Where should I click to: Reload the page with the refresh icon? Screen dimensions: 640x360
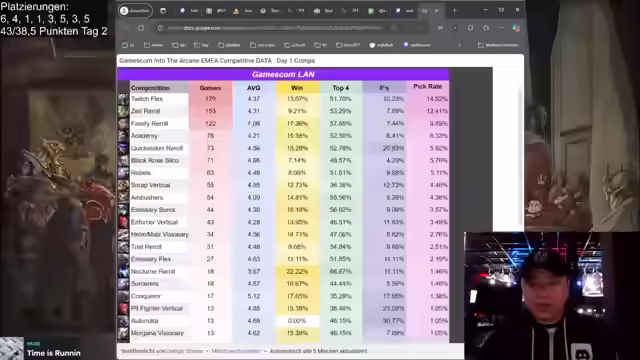pos(141,28)
